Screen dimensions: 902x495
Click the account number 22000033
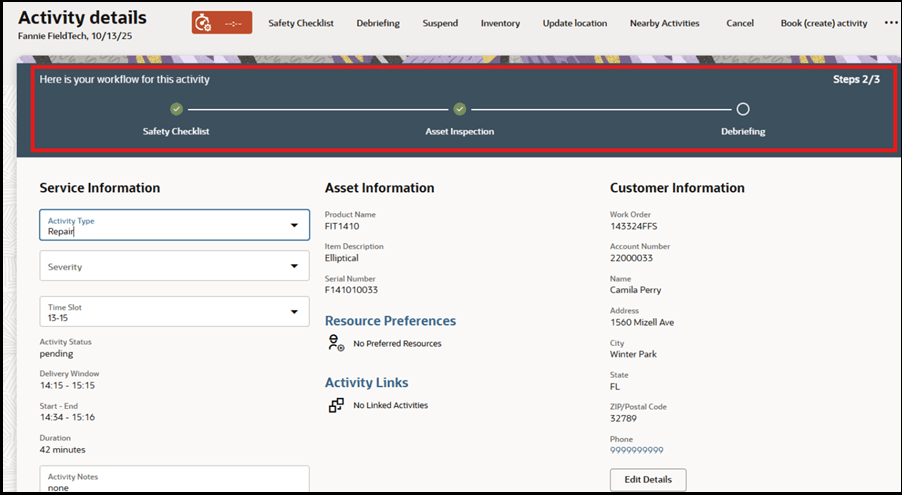click(x=631, y=258)
